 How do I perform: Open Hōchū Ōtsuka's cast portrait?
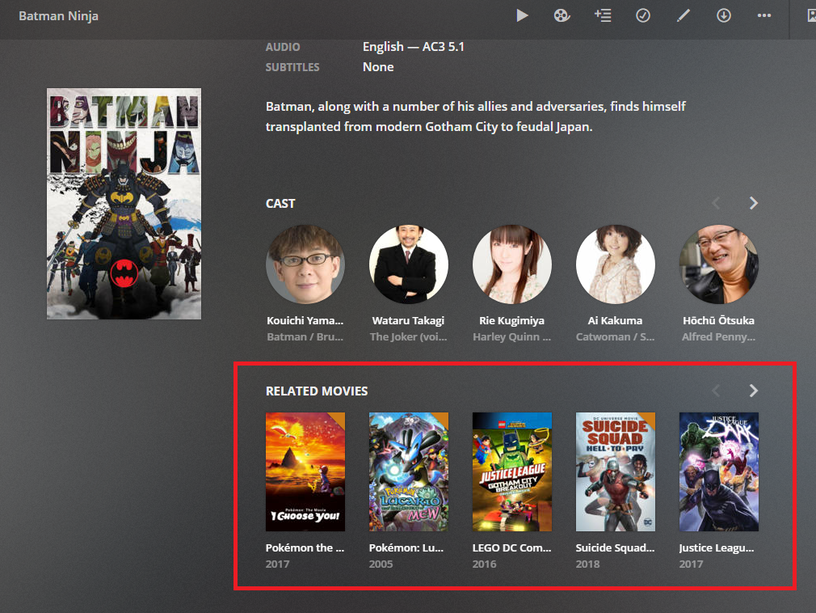pos(719,264)
